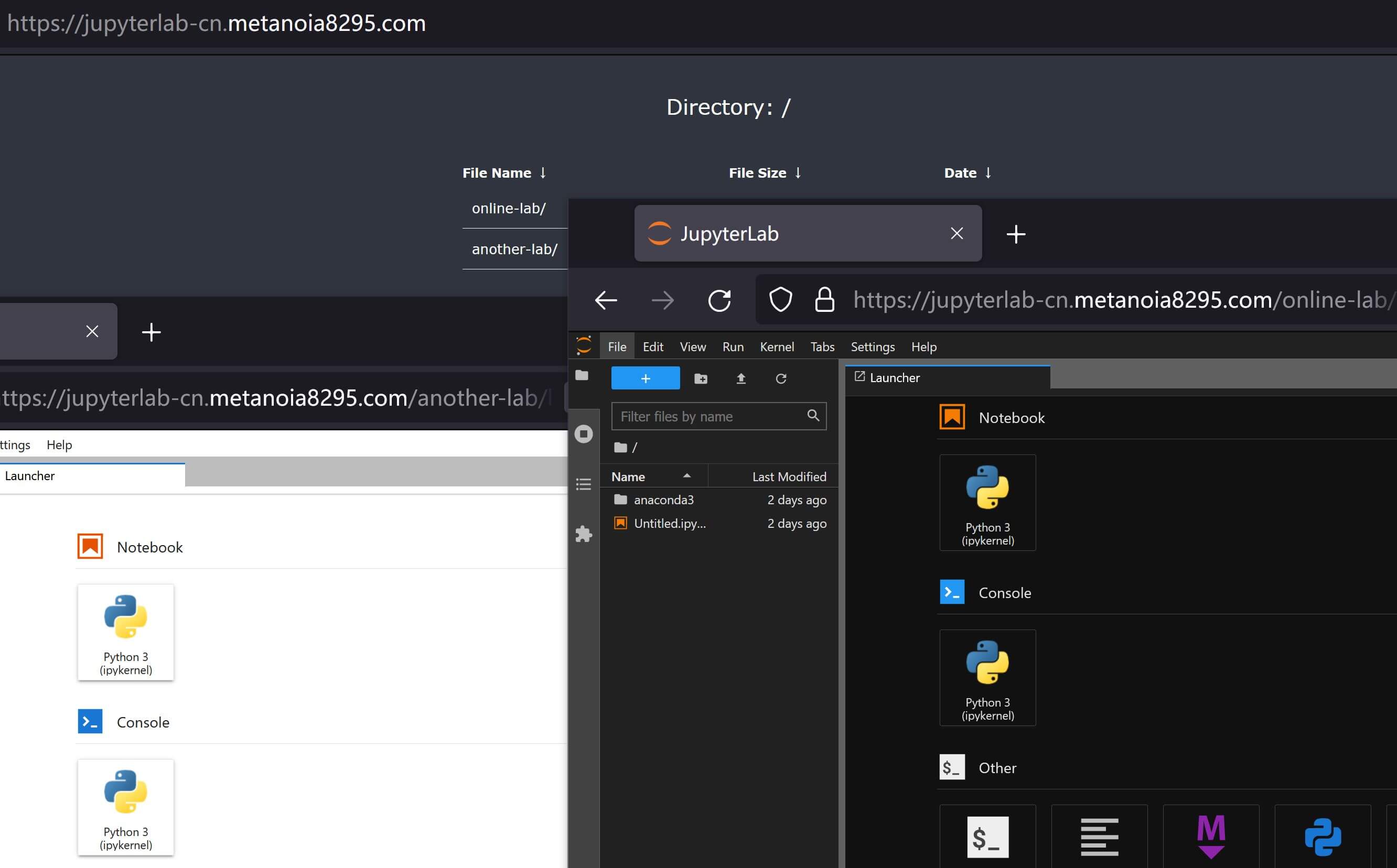Screen dimensions: 1397x868
Task: Open the extension manager puzzle icon
Action: coord(583,534)
